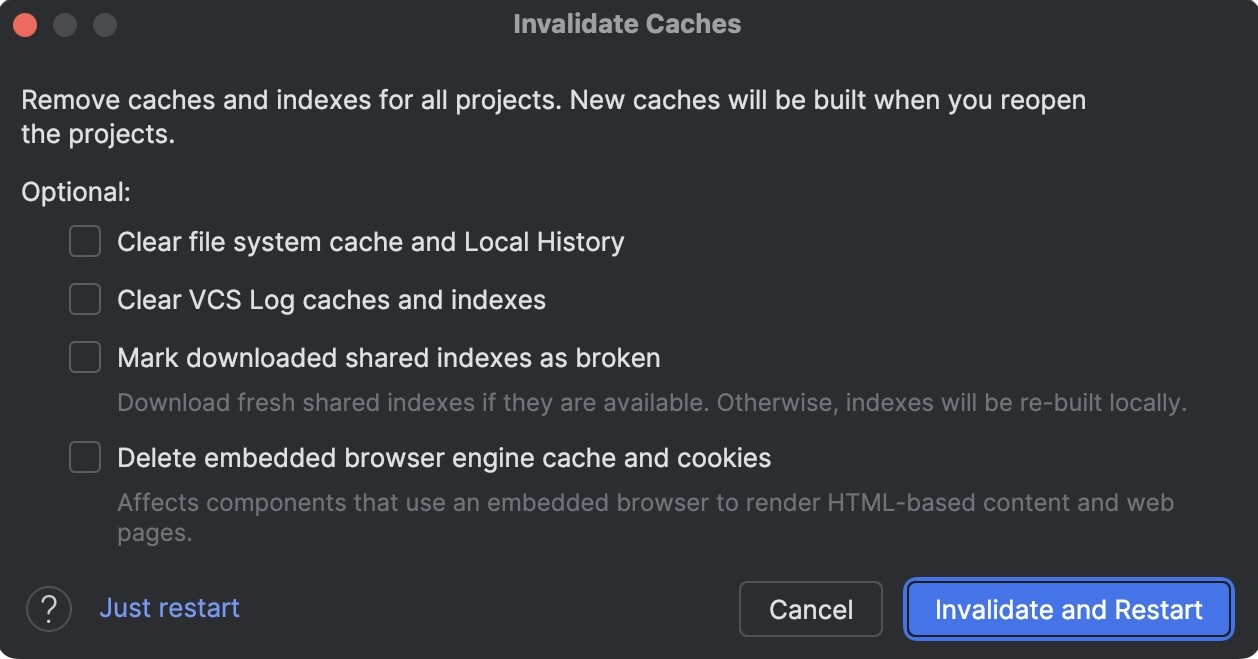Click the Invalidate Caches title bar

628,23
